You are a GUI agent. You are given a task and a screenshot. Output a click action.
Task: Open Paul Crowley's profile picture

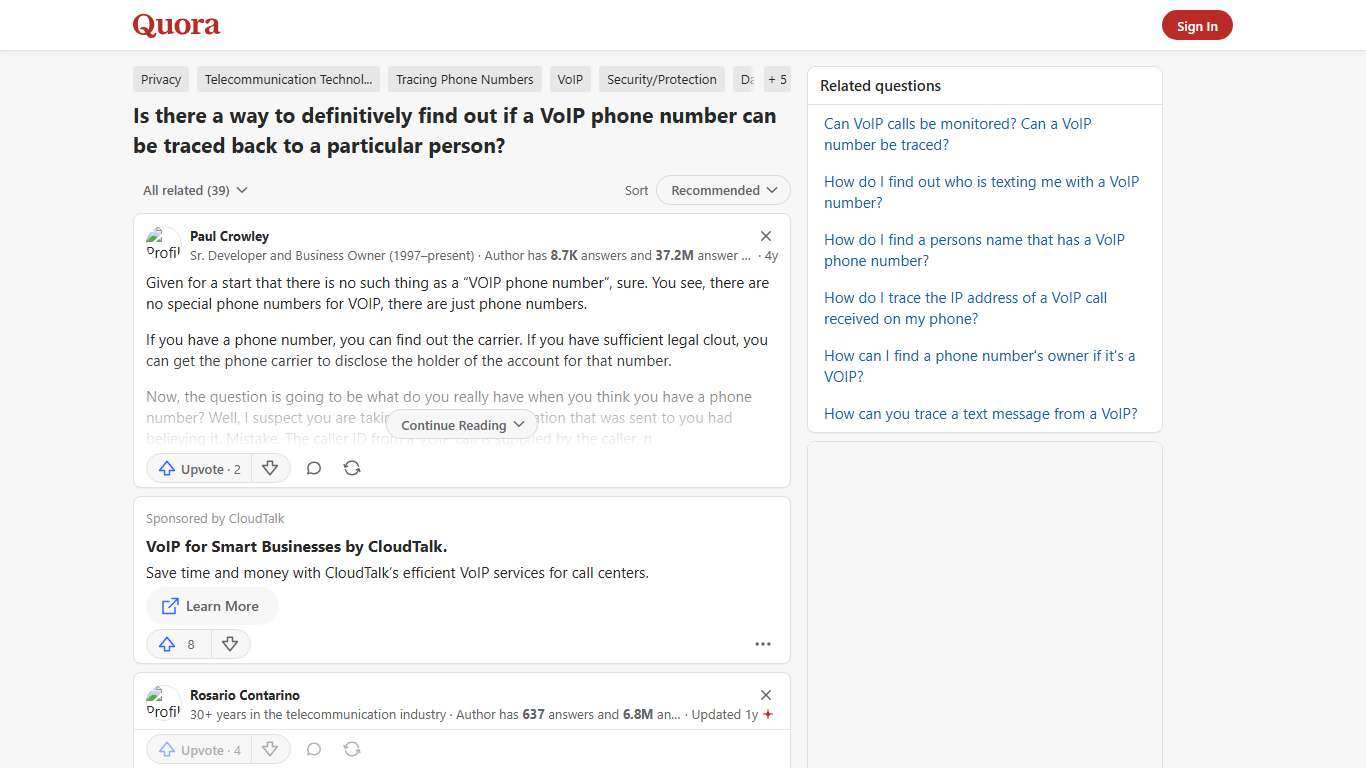point(164,243)
